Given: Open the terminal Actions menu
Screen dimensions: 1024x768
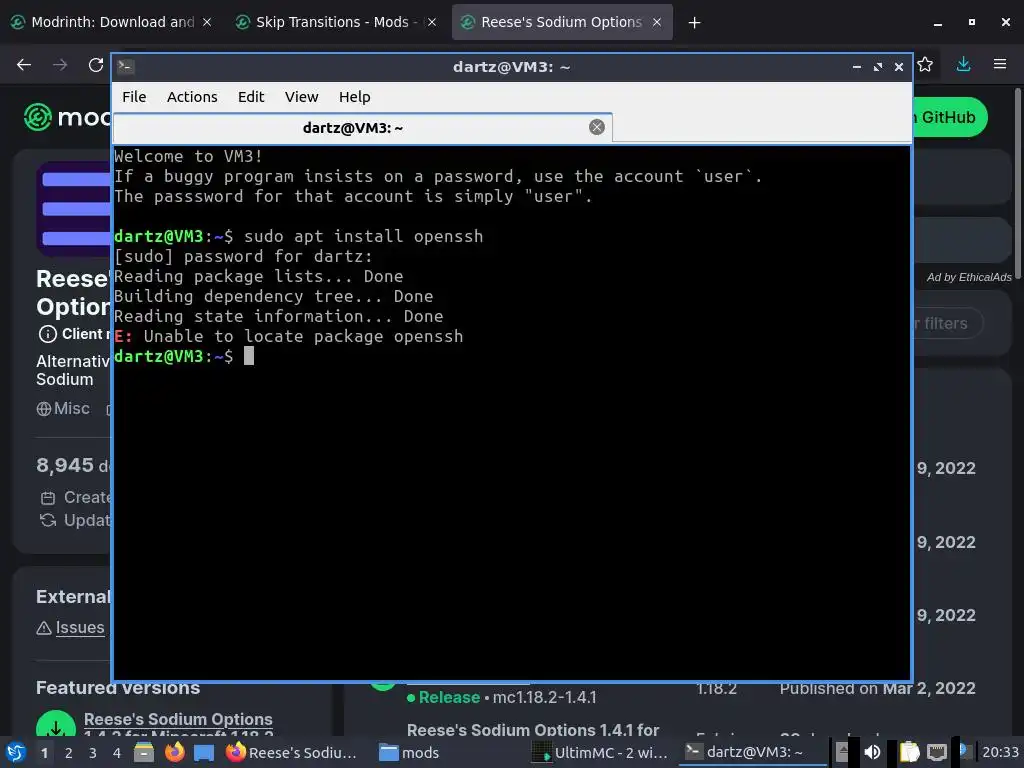Looking at the screenshot, I should pos(192,97).
